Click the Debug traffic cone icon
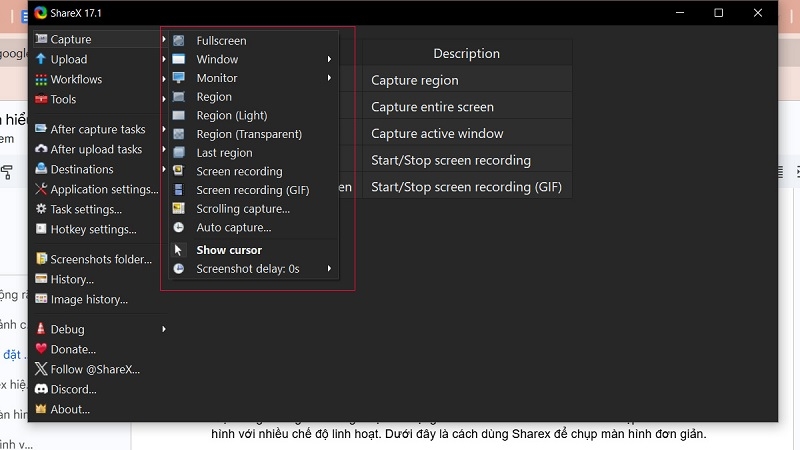The width and height of the screenshot is (800, 450). [x=41, y=329]
